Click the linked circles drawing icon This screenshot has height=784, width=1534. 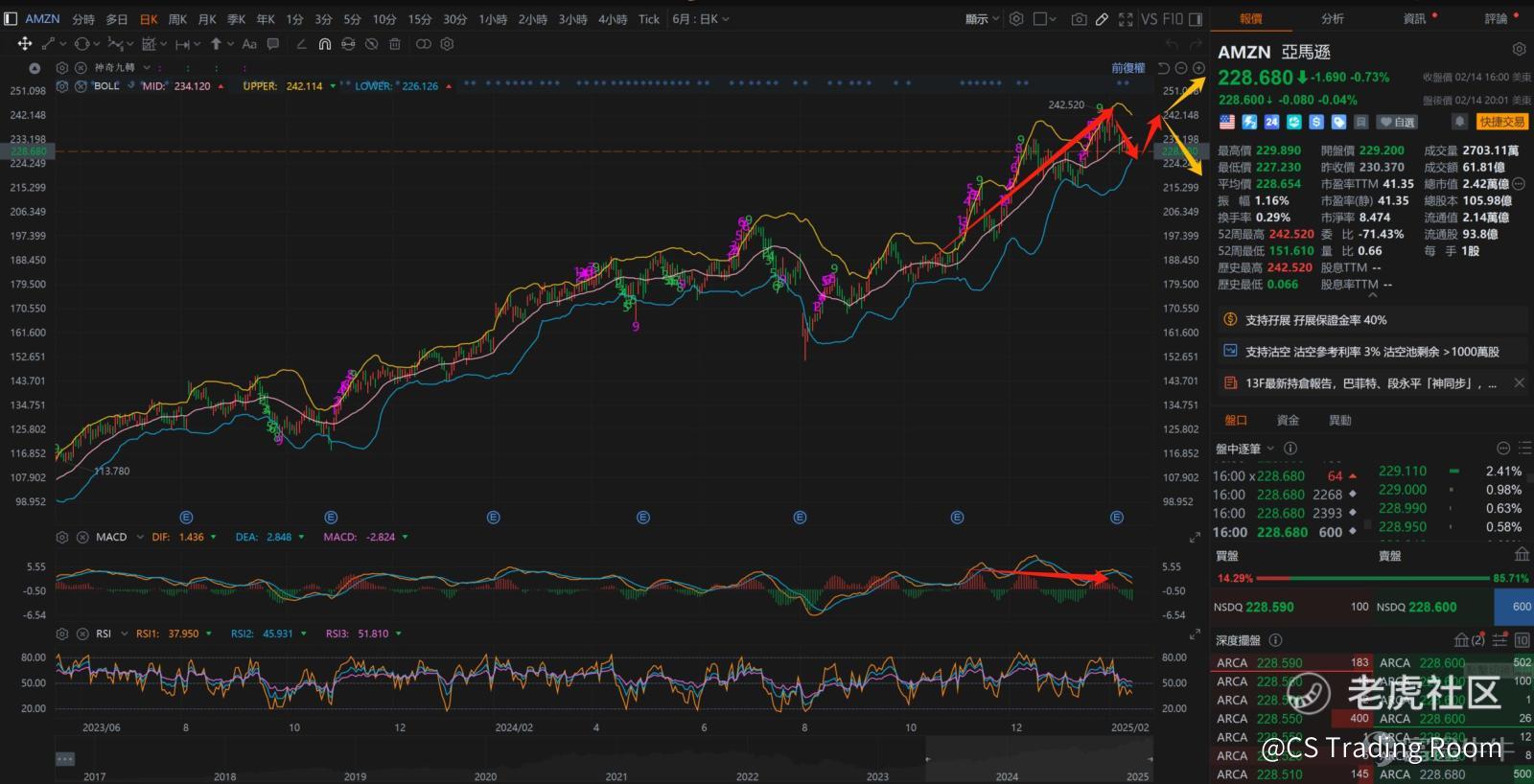[423, 44]
